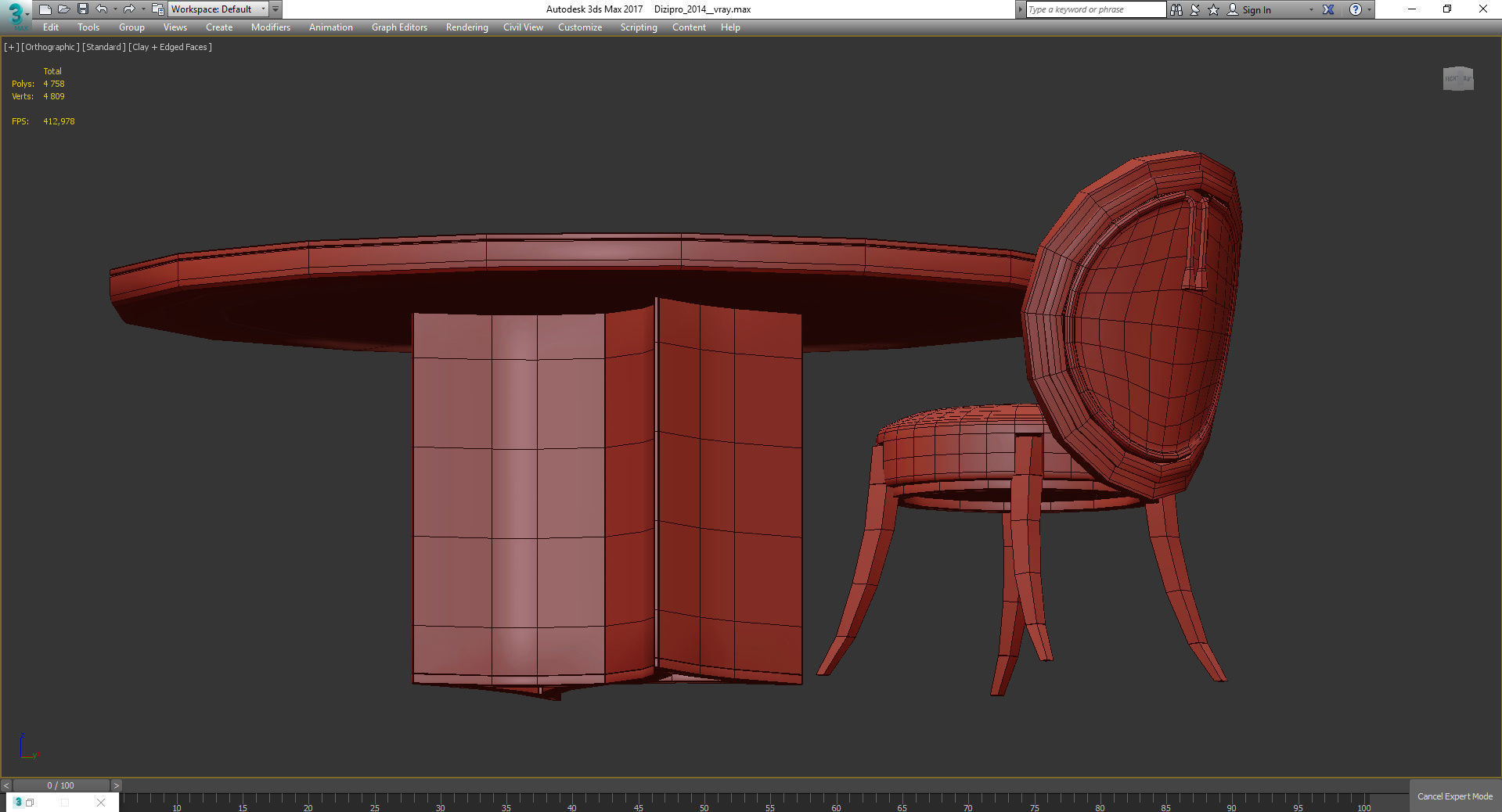
Task: Click the FPS value 412,978
Action: pyautogui.click(x=59, y=121)
